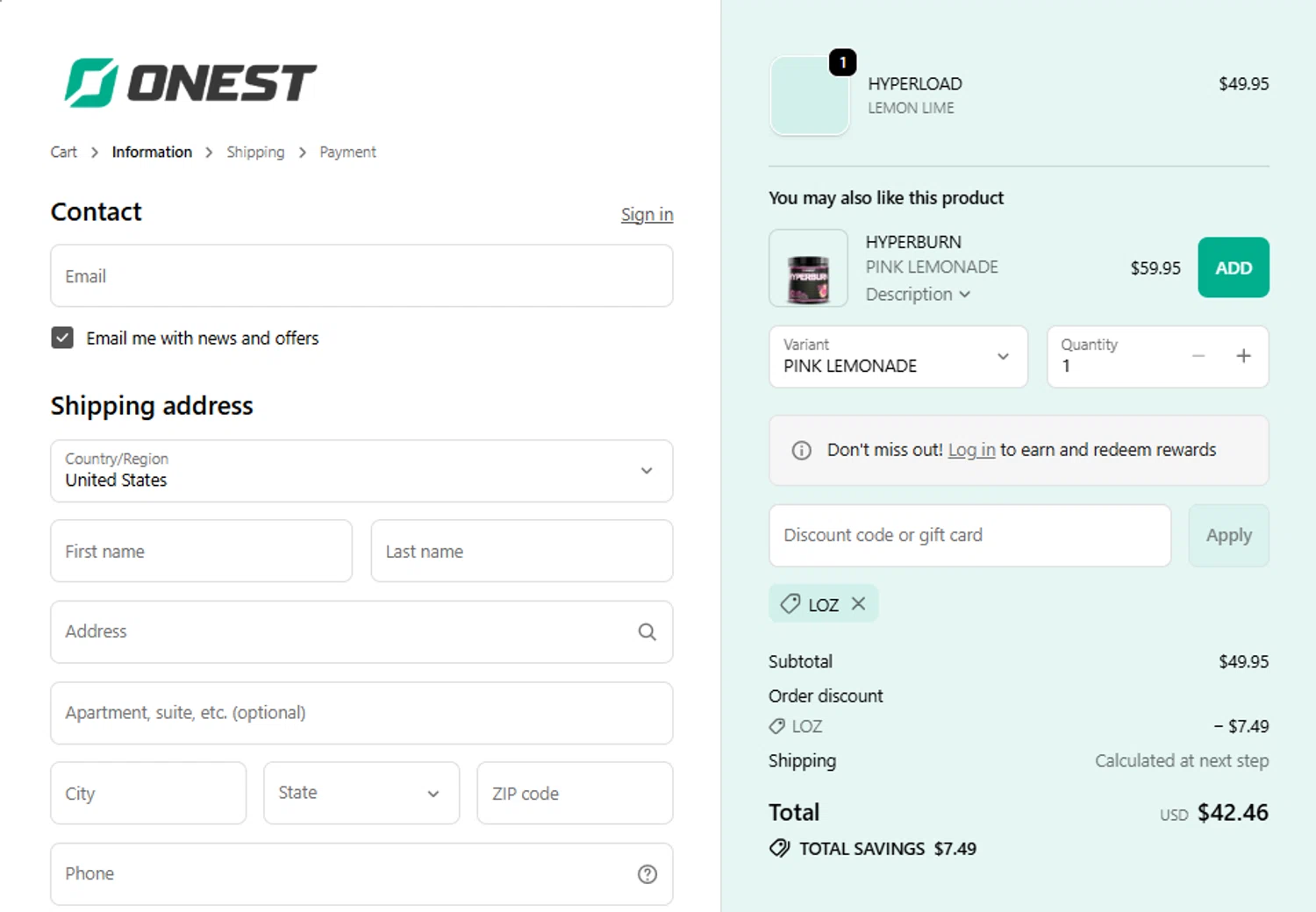The height and width of the screenshot is (912, 1316).
Task: Click the help icon in Phone field
Action: click(647, 873)
